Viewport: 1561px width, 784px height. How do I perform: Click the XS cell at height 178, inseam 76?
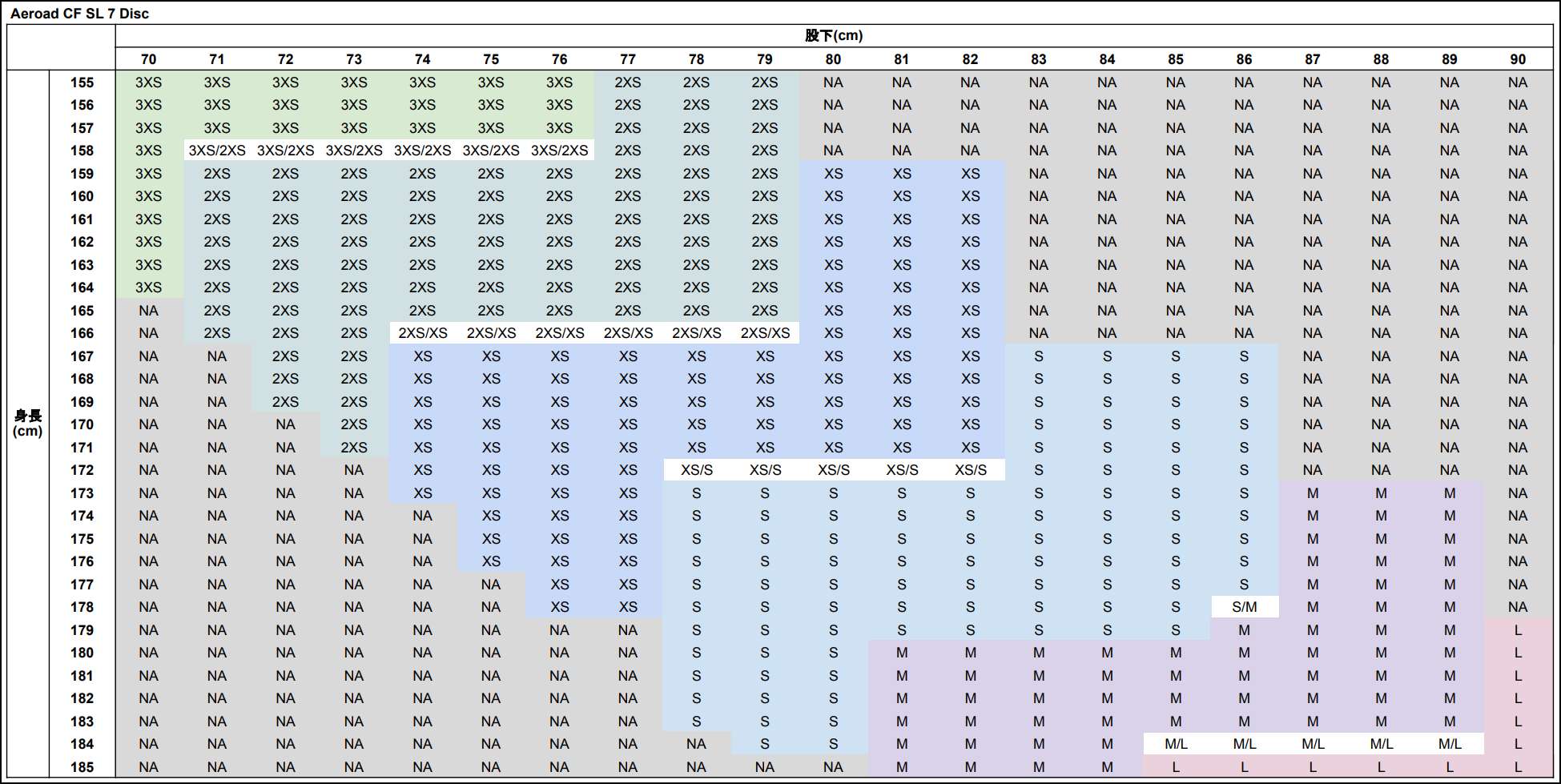[560, 607]
